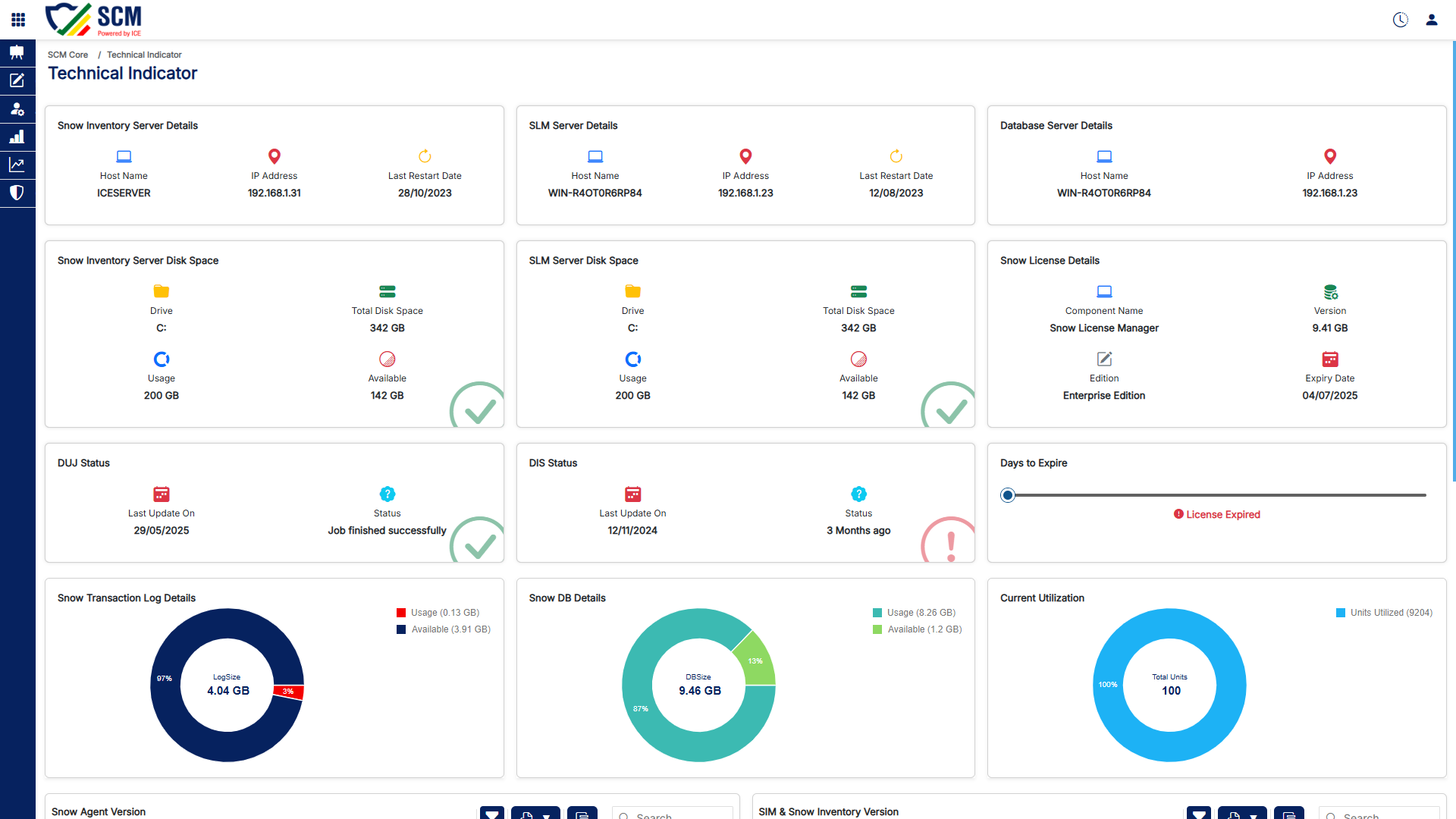
Task: Click the Available icon in SLM Server Disk Space
Action: [858, 359]
